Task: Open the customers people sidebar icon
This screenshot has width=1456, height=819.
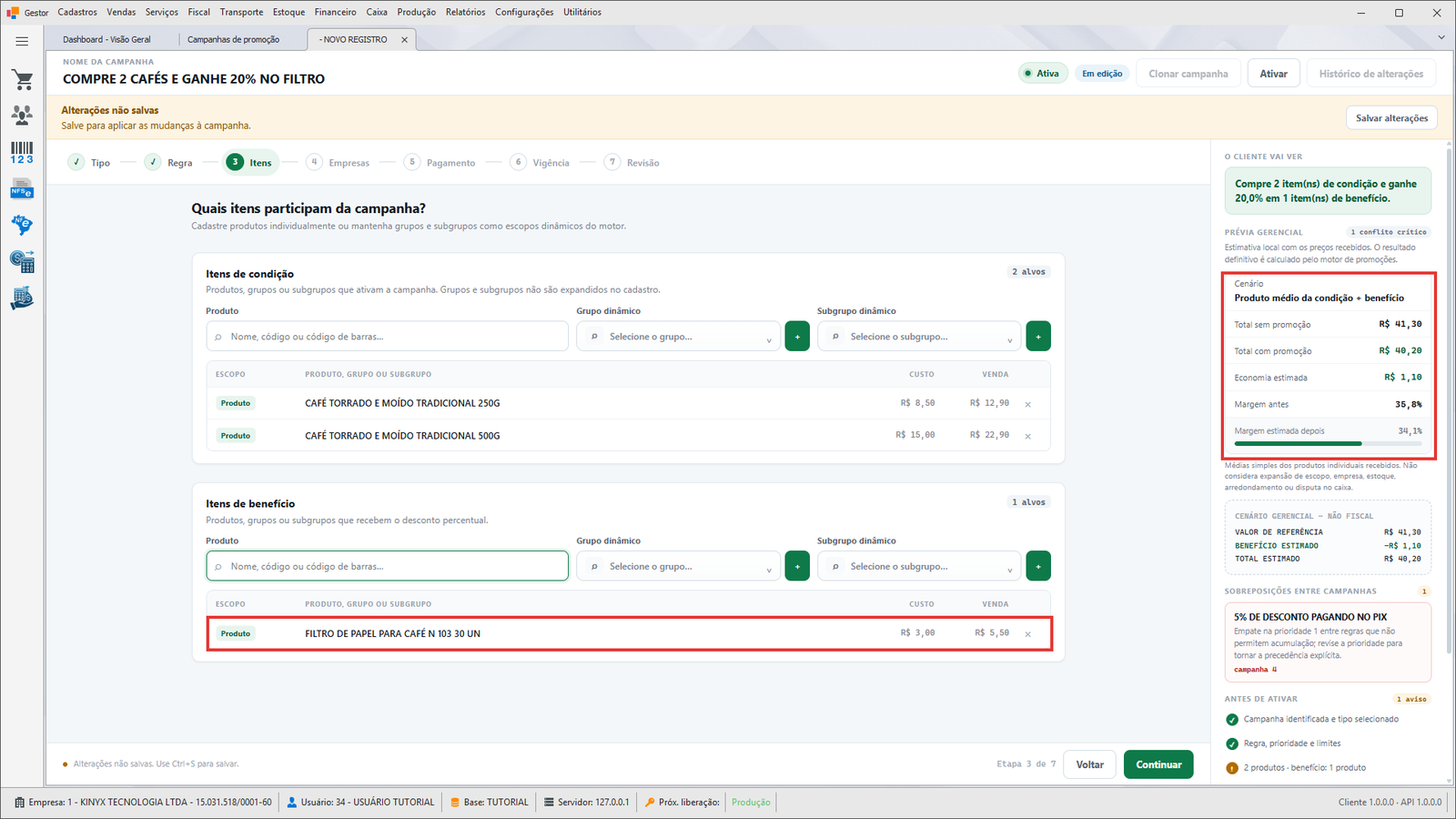Action: pos(22,115)
